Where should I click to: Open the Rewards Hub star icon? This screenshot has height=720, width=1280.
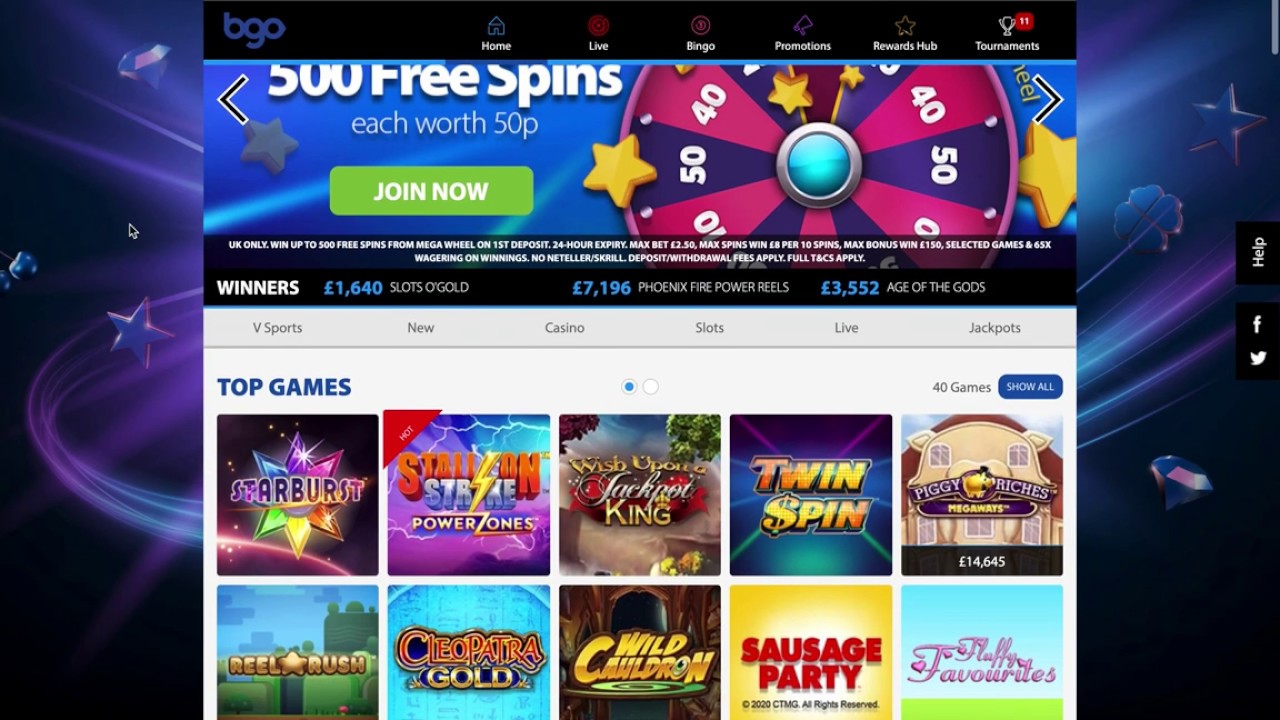[905, 26]
